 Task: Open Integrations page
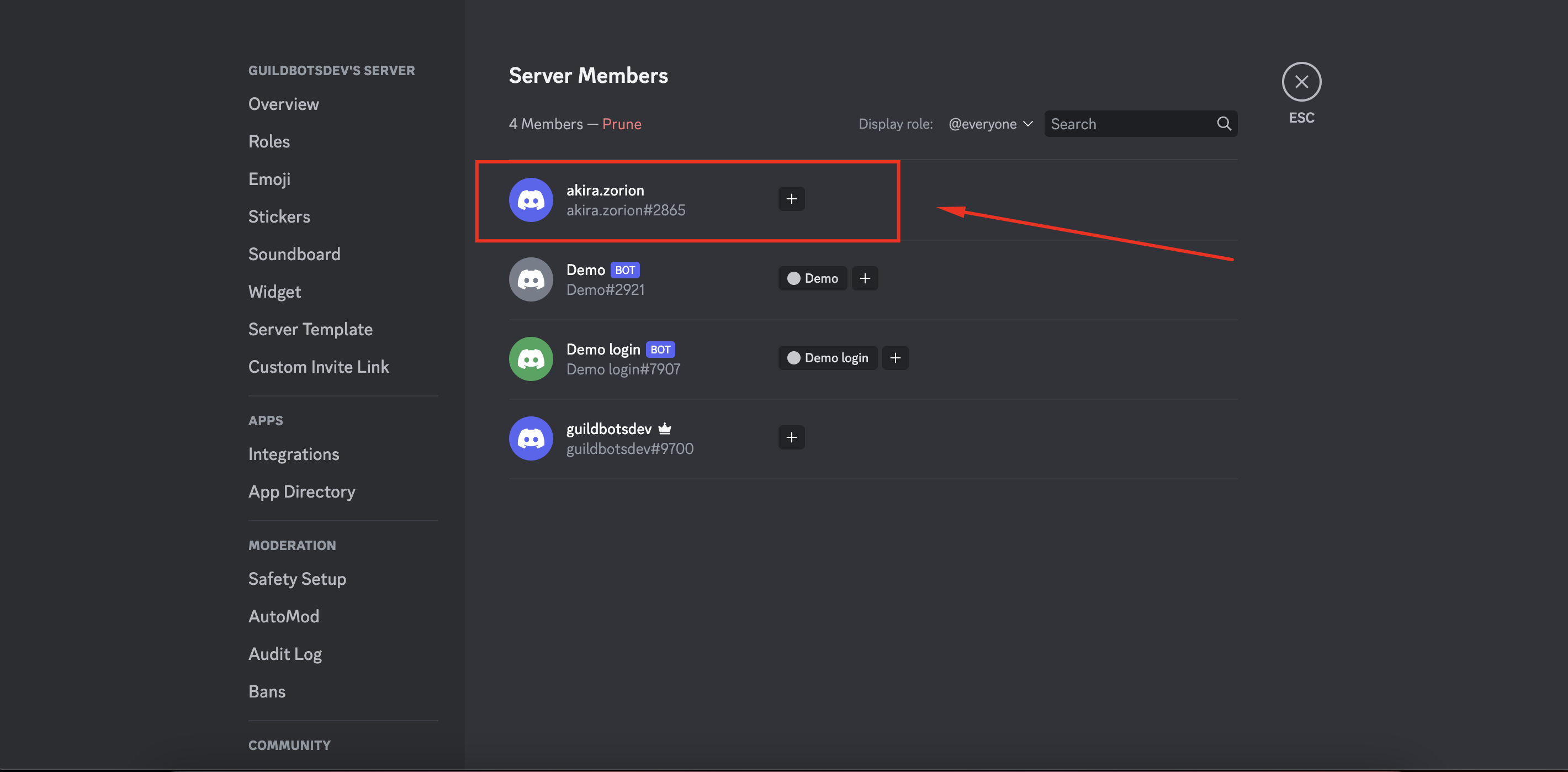click(x=293, y=454)
